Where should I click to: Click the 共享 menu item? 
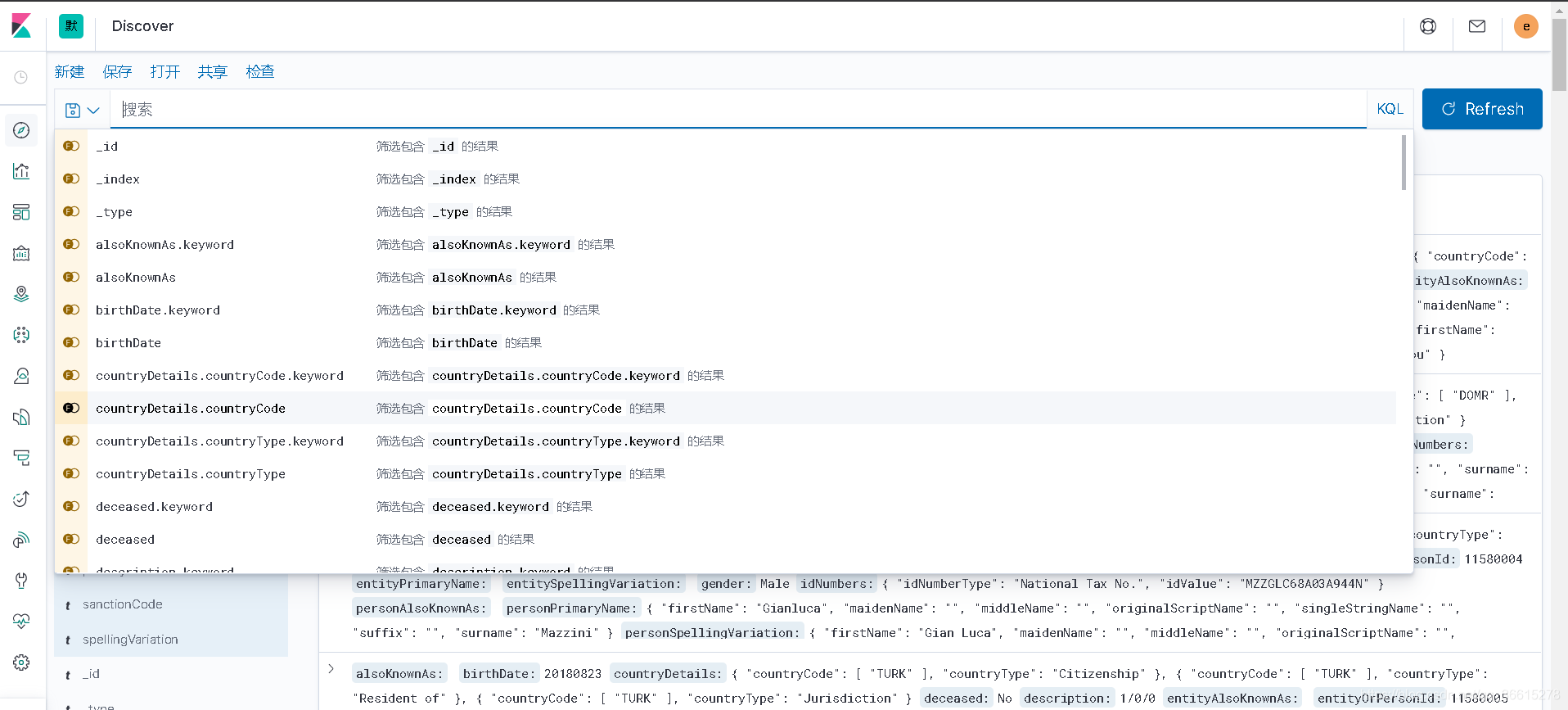click(x=213, y=72)
